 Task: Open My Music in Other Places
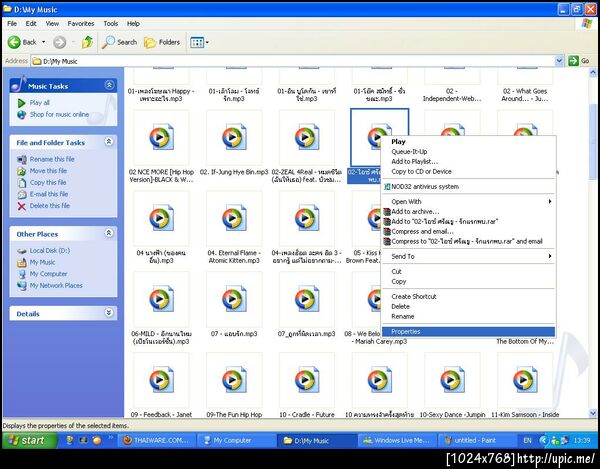coord(42,262)
